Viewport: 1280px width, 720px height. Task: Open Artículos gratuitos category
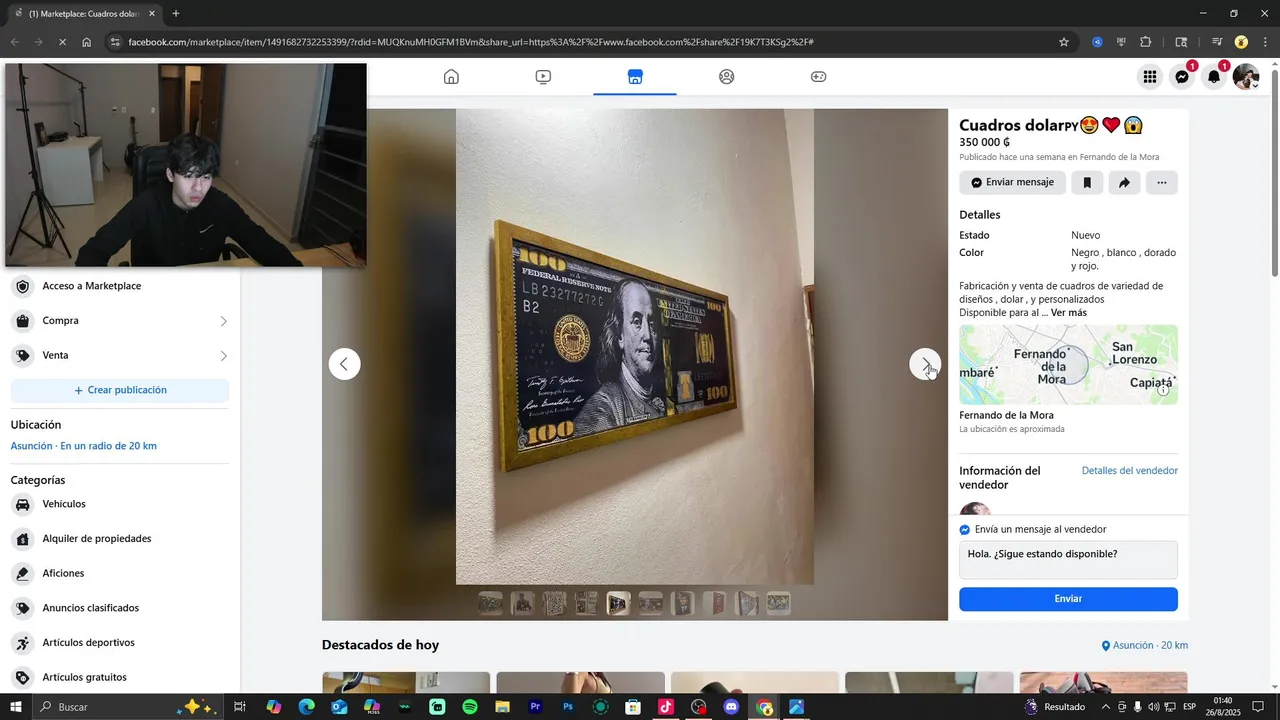(x=120, y=678)
